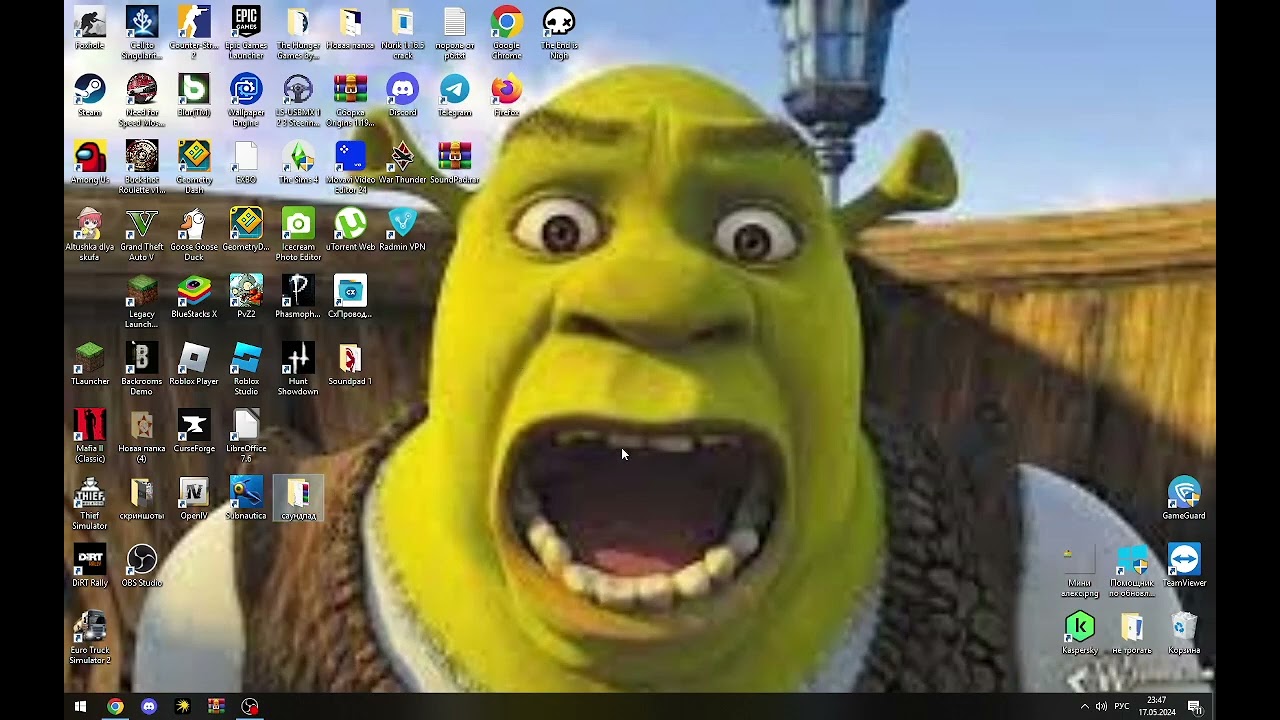The width and height of the screenshot is (1280, 720).
Task: Open the volume control in the tray
Action: coord(1101,706)
